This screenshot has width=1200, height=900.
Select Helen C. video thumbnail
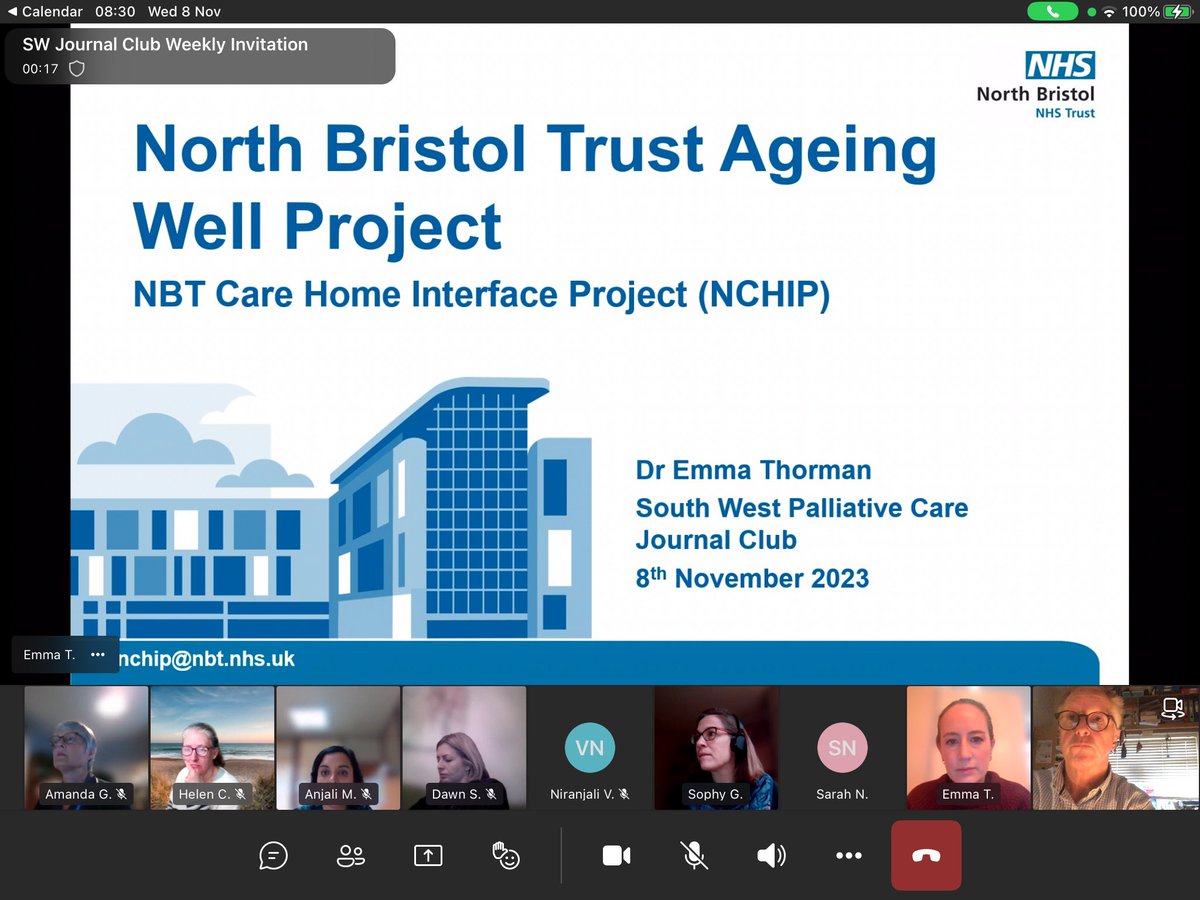[x=212, y=747]
